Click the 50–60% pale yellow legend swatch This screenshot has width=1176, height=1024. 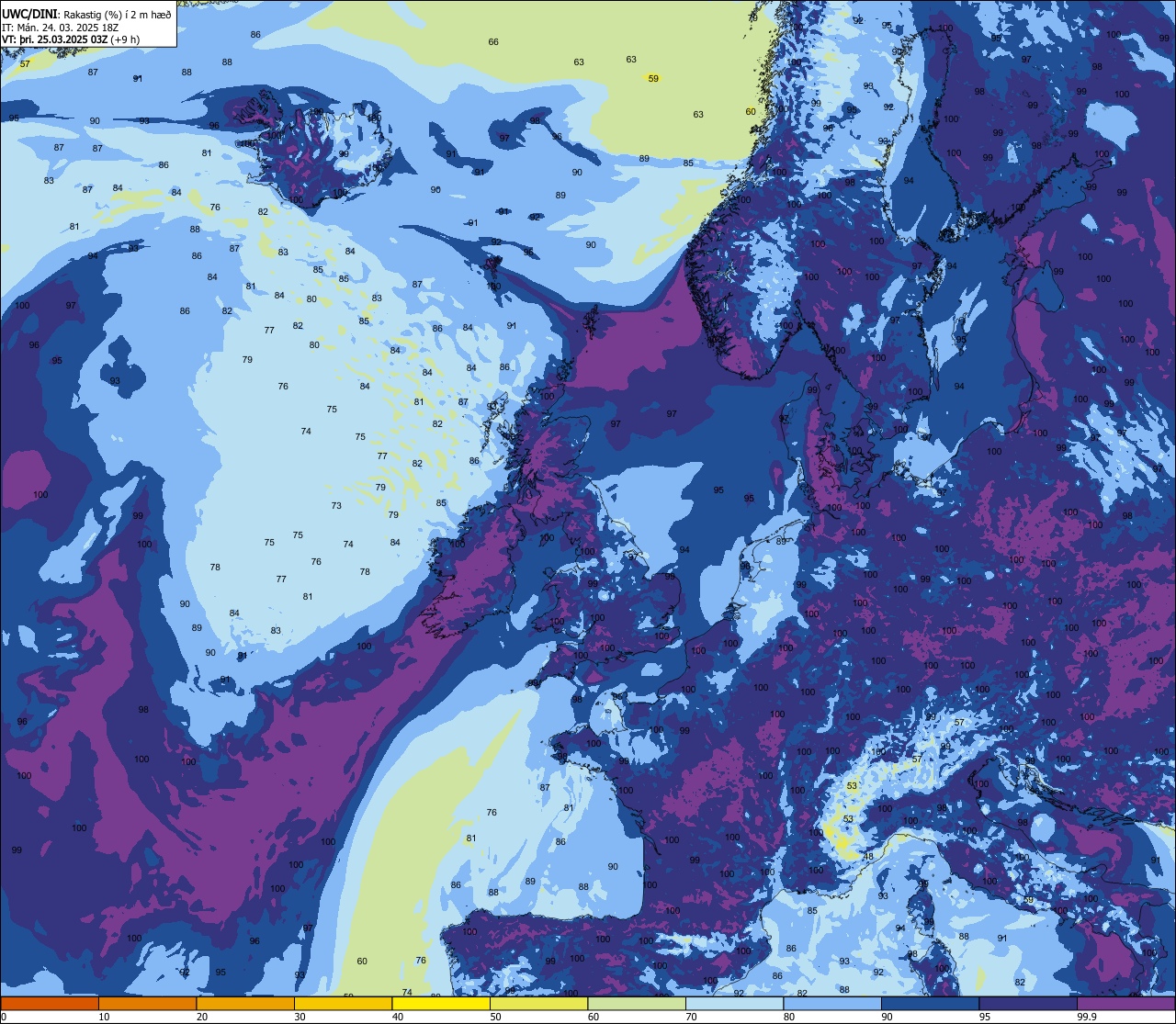point(538,1003)
